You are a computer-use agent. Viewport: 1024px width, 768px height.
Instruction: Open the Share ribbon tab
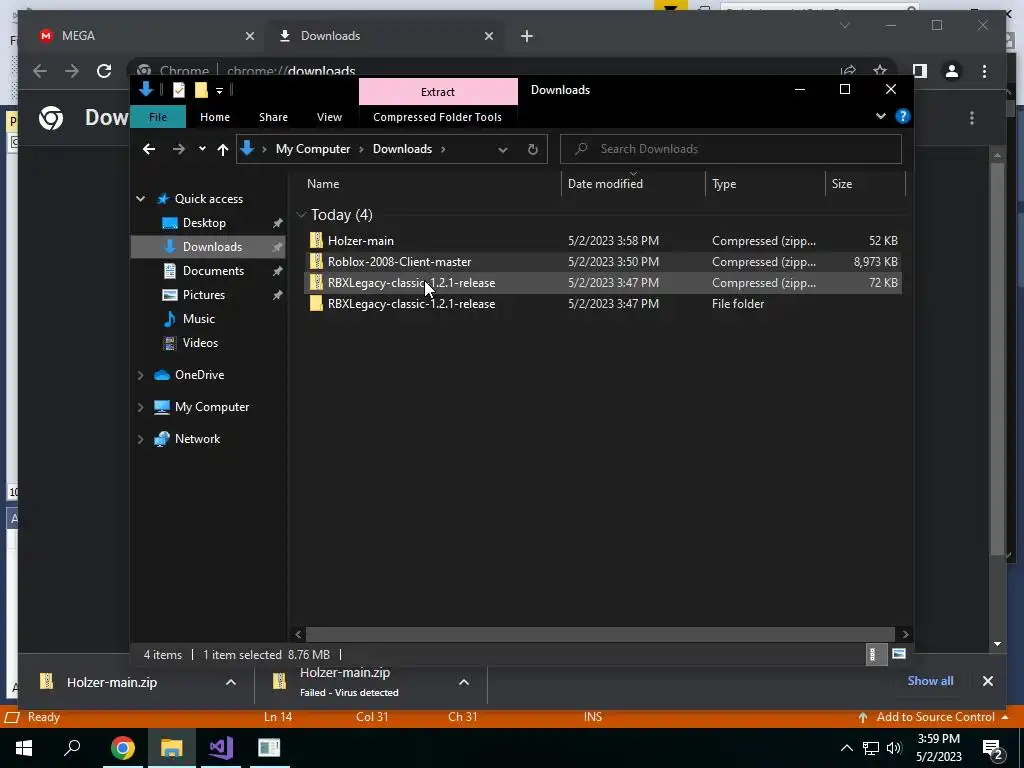click(273, 117)
